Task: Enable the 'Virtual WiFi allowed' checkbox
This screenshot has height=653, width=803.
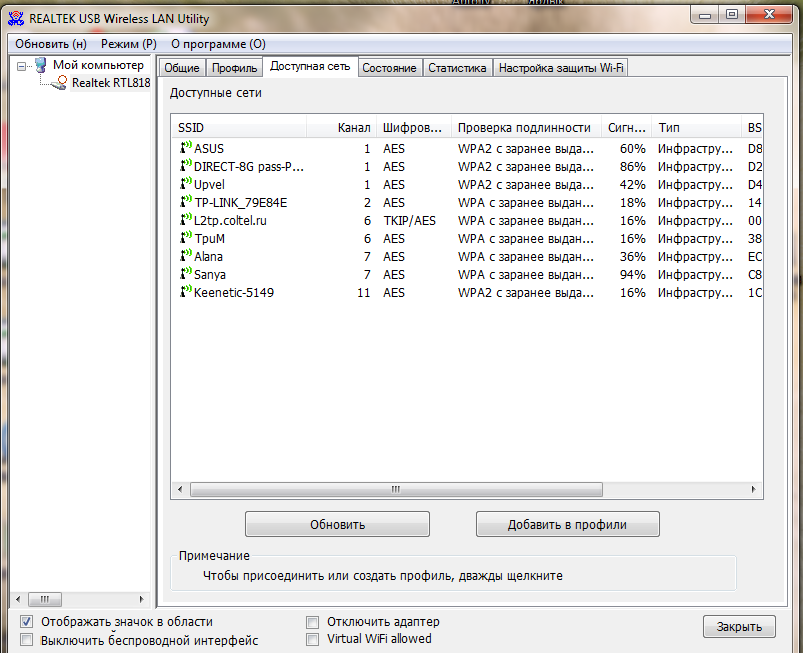Action: 312,639
